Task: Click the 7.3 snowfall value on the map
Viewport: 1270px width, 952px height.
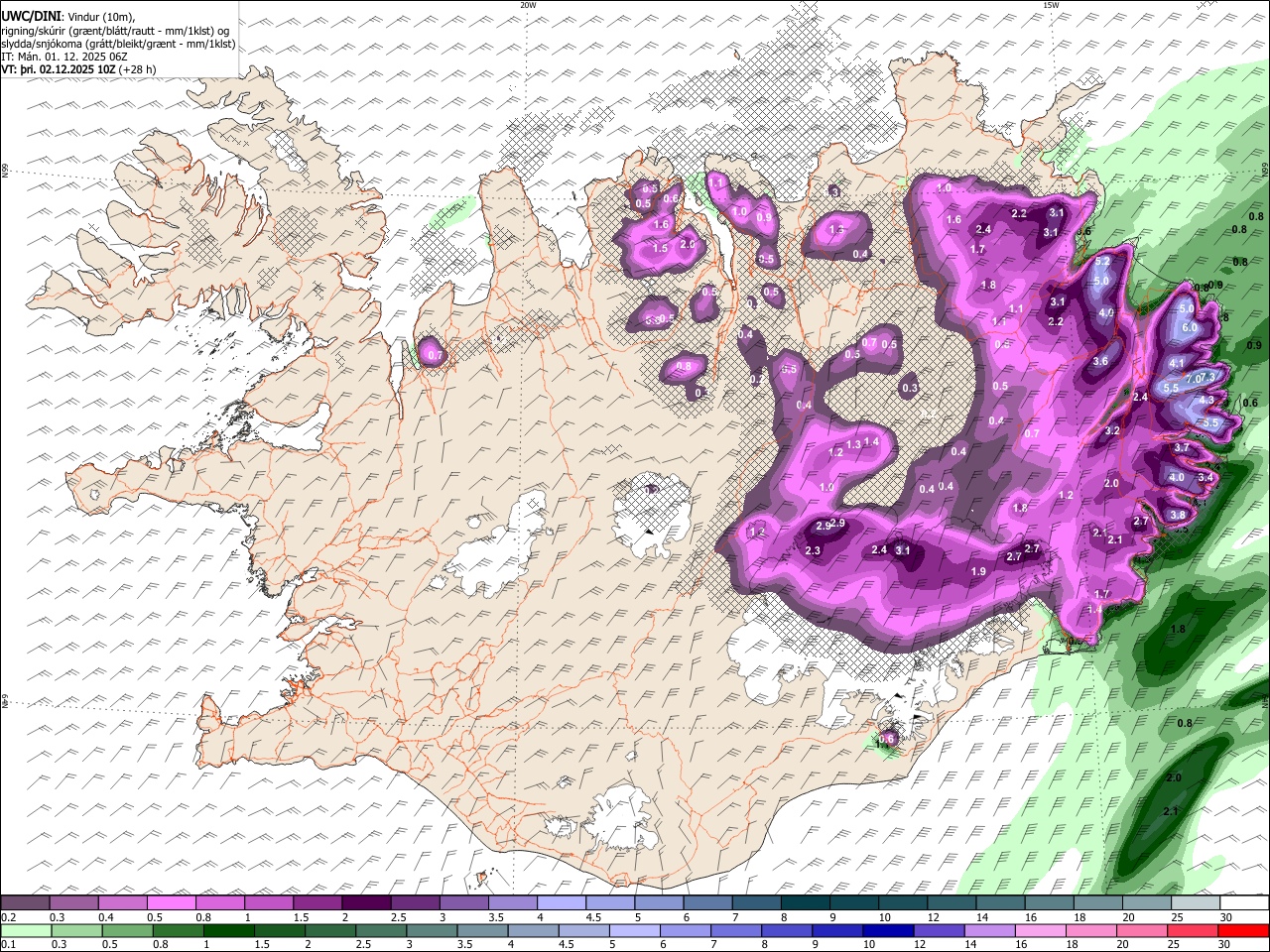Action: pyautogui.click(x=1208, y=378)
